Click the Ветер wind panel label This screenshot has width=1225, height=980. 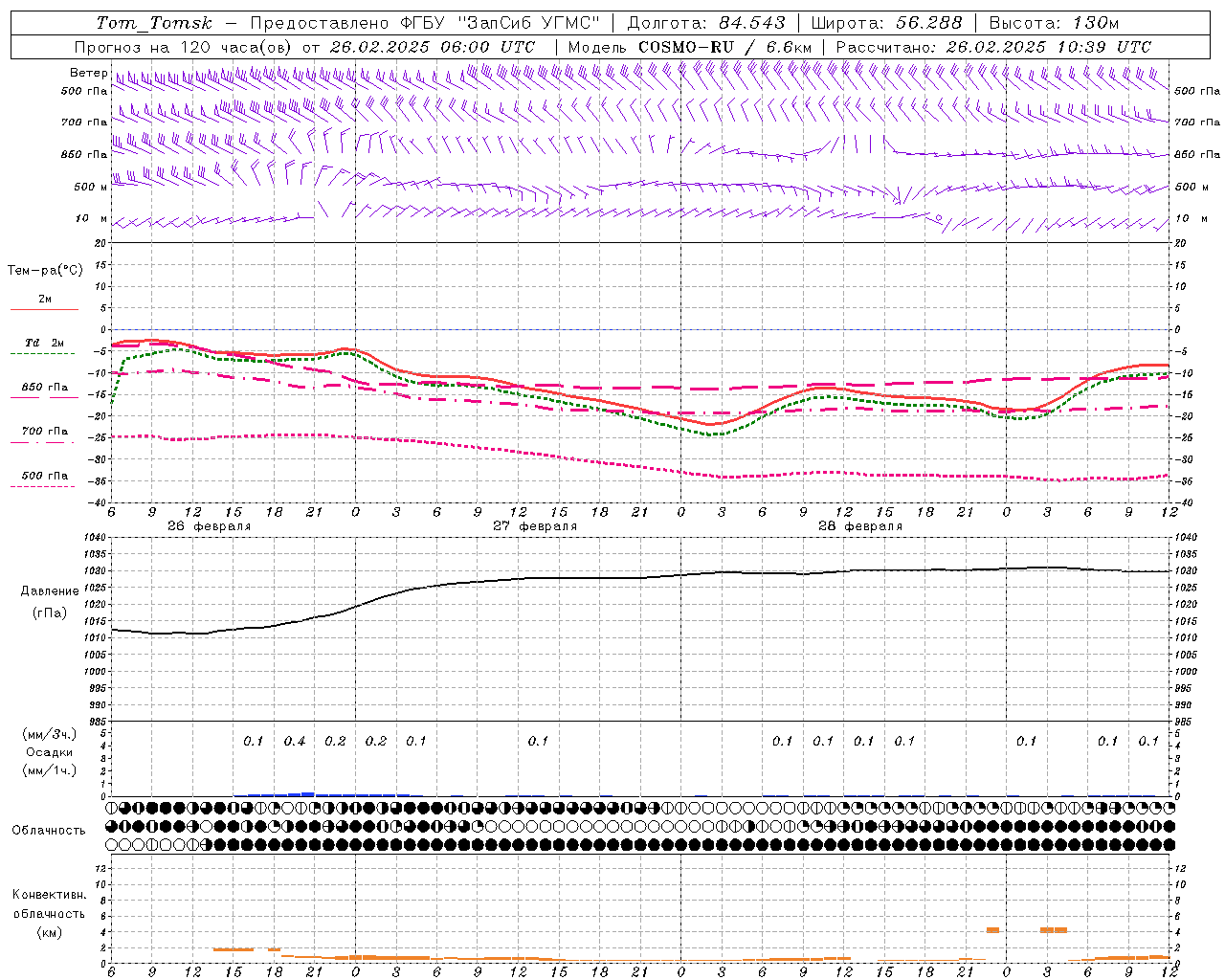tap(88, 73)
